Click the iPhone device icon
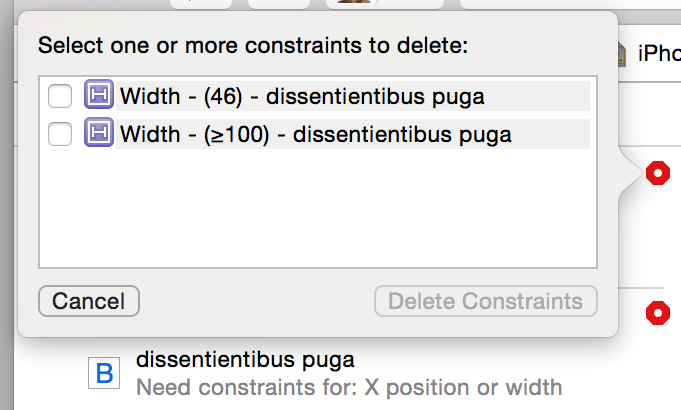This screenshot has height=410, width=681. (620, 54)
